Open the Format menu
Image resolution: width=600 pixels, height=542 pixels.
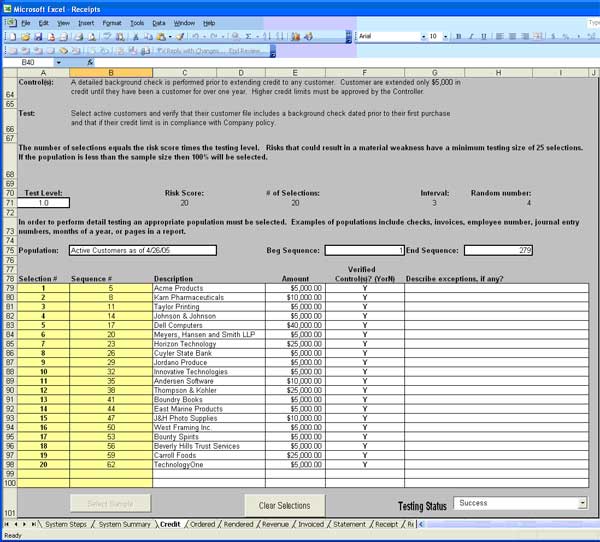[x=112, y=23]
